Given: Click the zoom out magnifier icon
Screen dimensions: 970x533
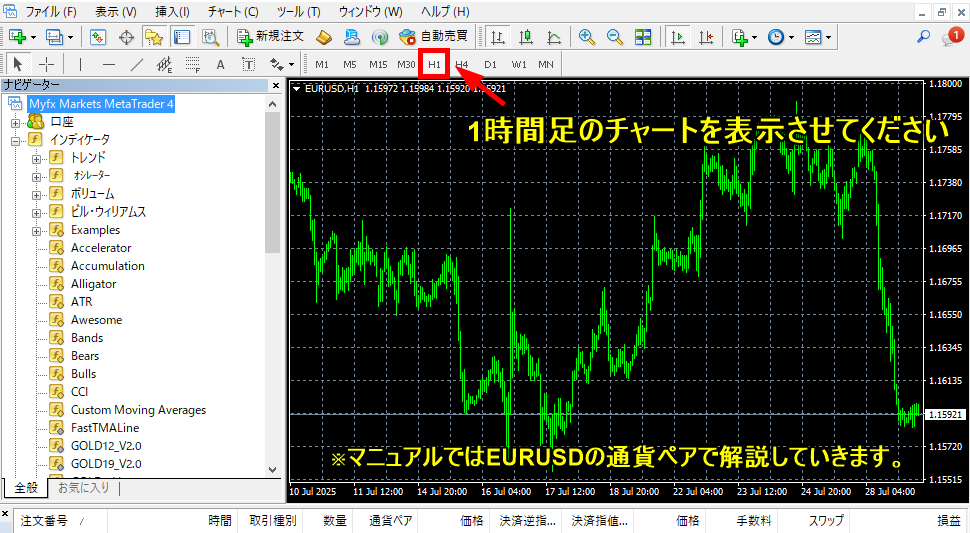Looking at the screenshot, I should (x=615, y=37).
